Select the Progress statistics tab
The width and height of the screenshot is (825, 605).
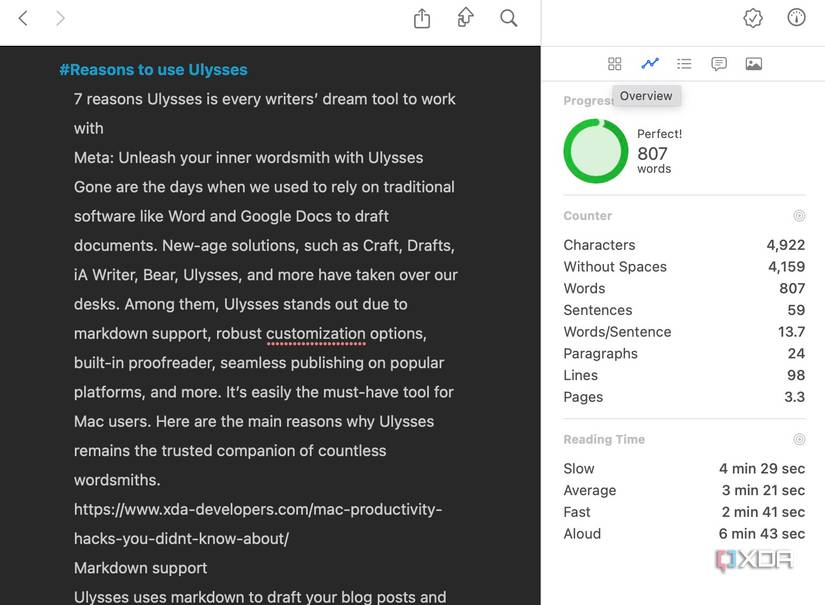point(650,64)
